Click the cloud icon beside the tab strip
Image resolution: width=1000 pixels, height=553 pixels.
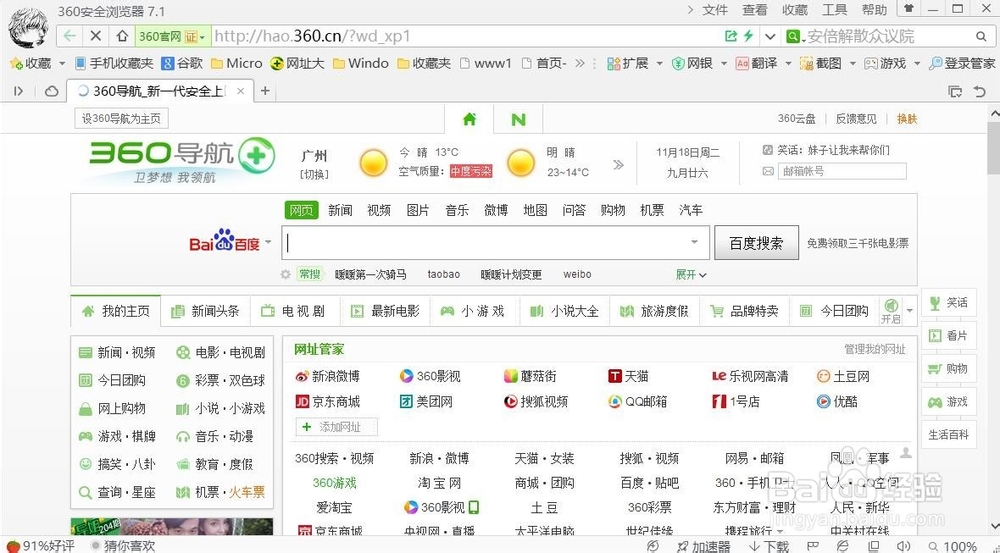(x=52, y=91)
